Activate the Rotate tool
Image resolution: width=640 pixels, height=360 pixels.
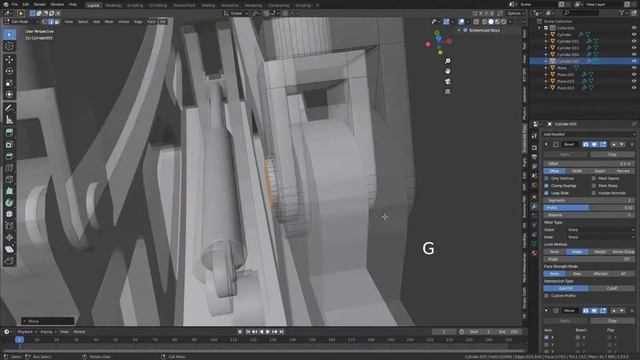click(9, 71)
